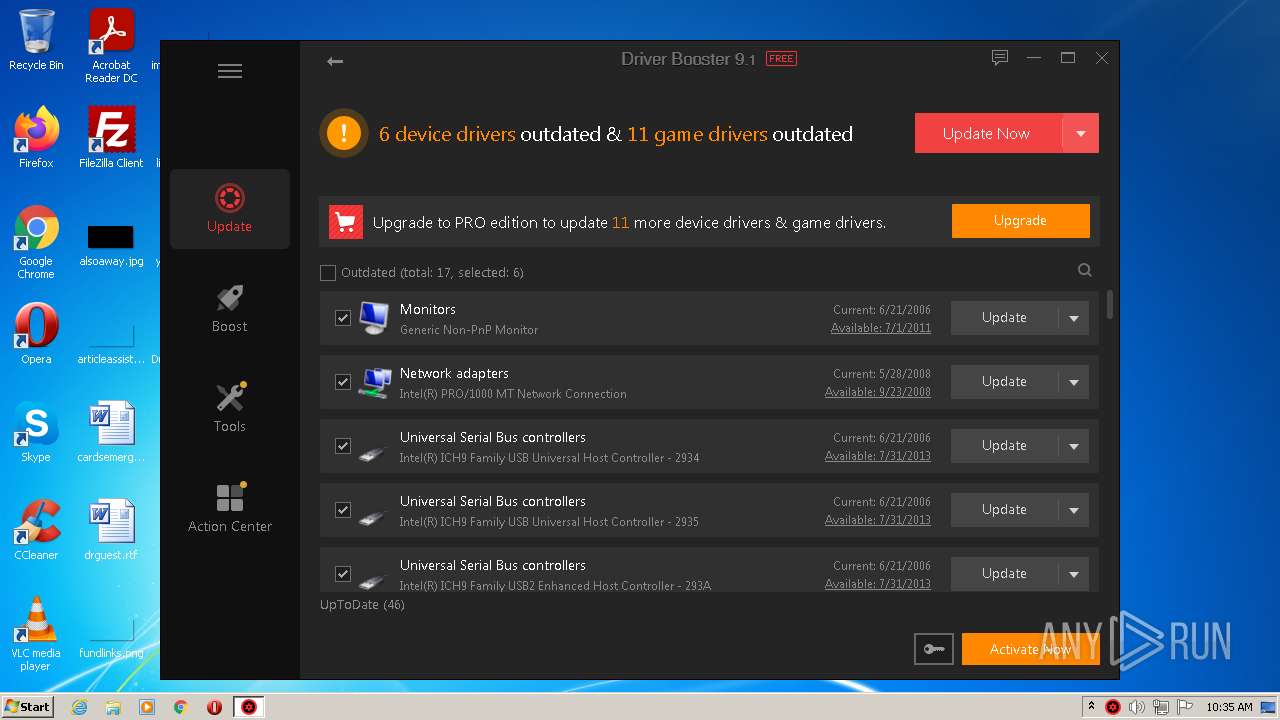The image size is (1280, 720).
Task: Open Opera desktop shortcut
Action: pos(36,334)
